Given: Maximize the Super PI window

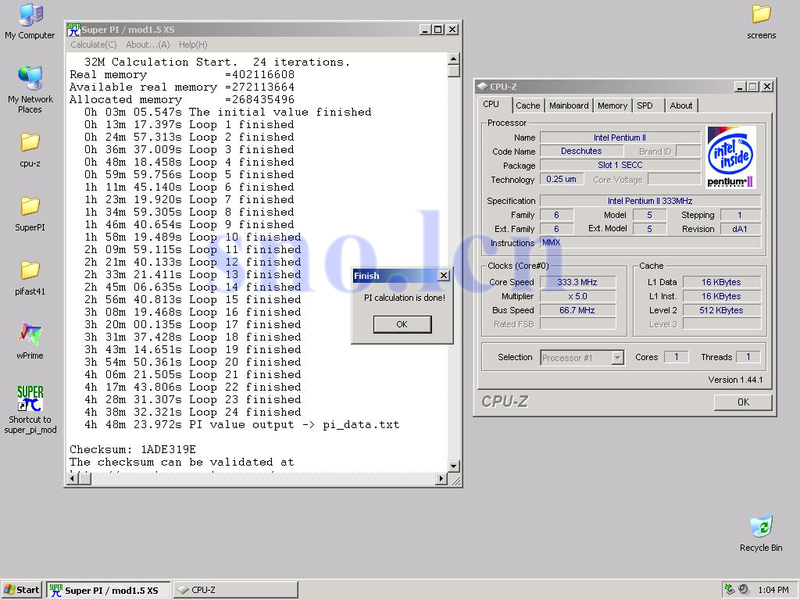Looking at the screenshot, I should [x=438, y=30].
